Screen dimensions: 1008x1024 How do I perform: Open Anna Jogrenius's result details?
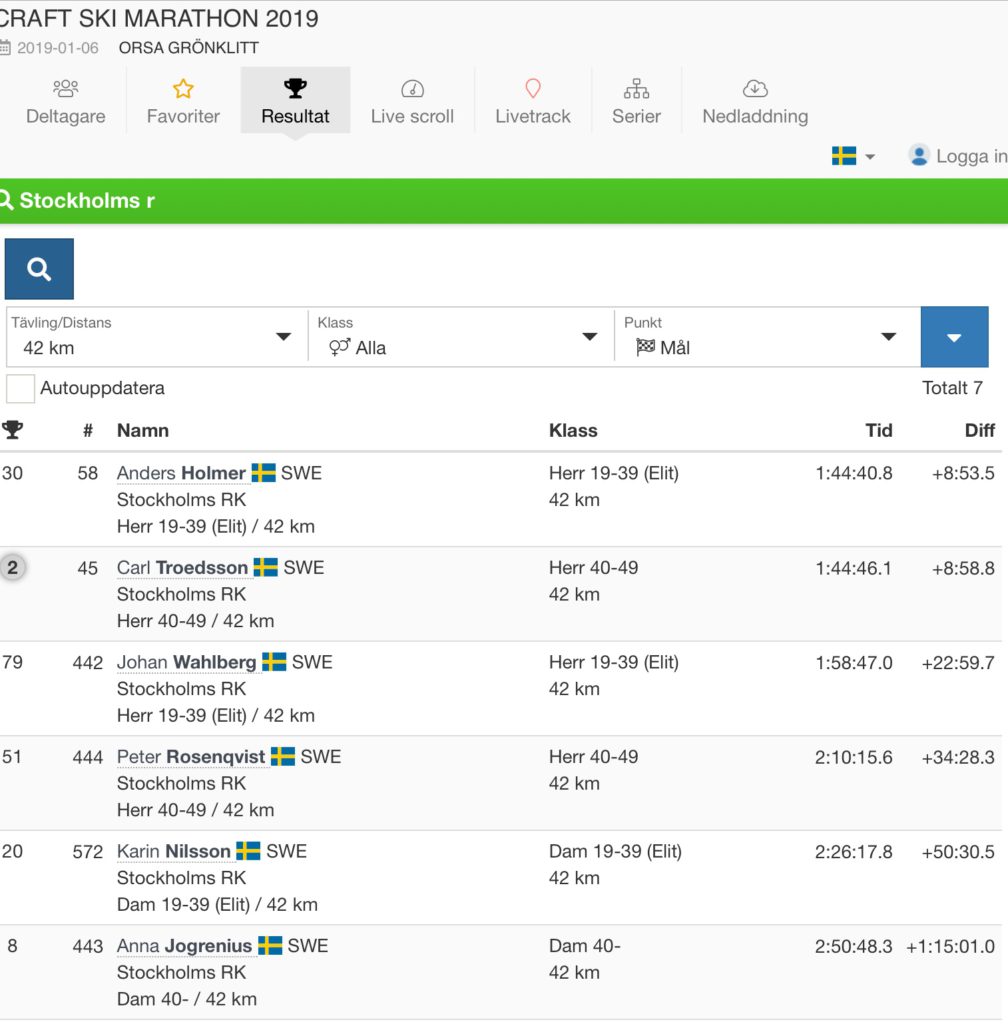pos(184,946)
